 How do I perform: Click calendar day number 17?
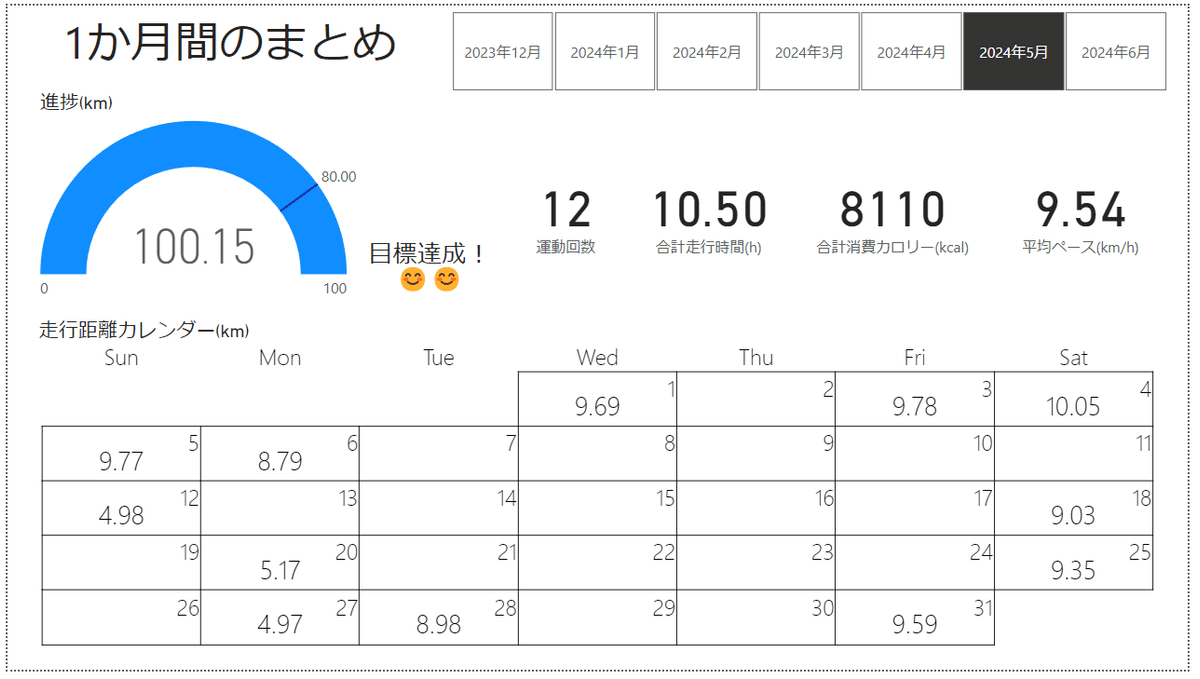point(983,498)
